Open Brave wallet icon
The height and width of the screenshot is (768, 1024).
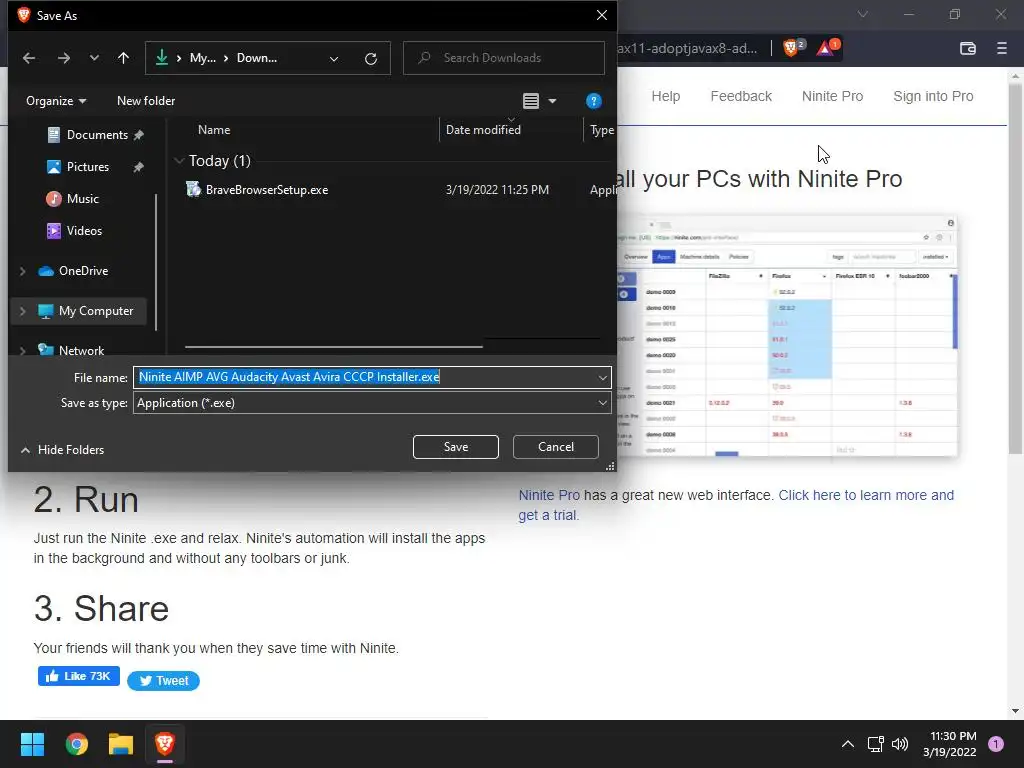968,48
